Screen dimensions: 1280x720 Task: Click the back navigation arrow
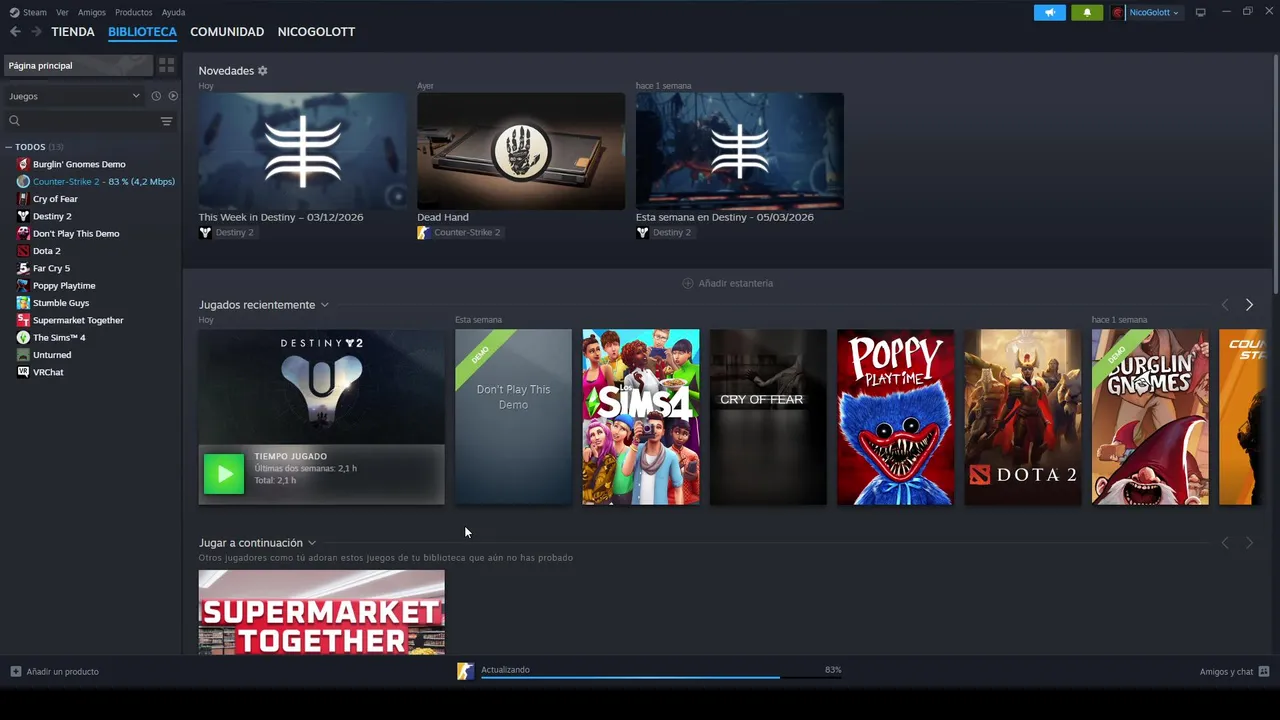[15, 32]
